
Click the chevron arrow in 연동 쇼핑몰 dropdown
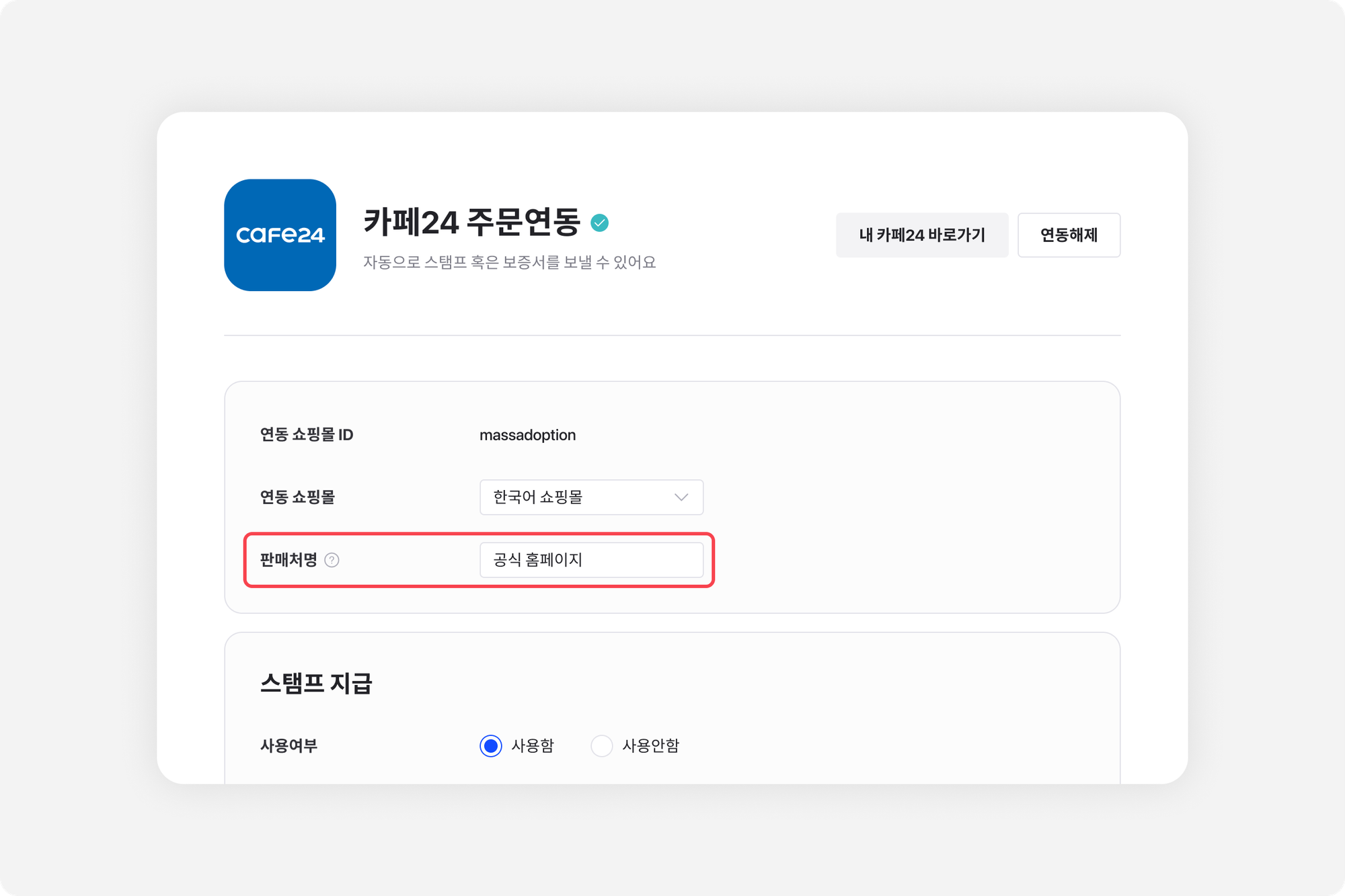[681, 497]
